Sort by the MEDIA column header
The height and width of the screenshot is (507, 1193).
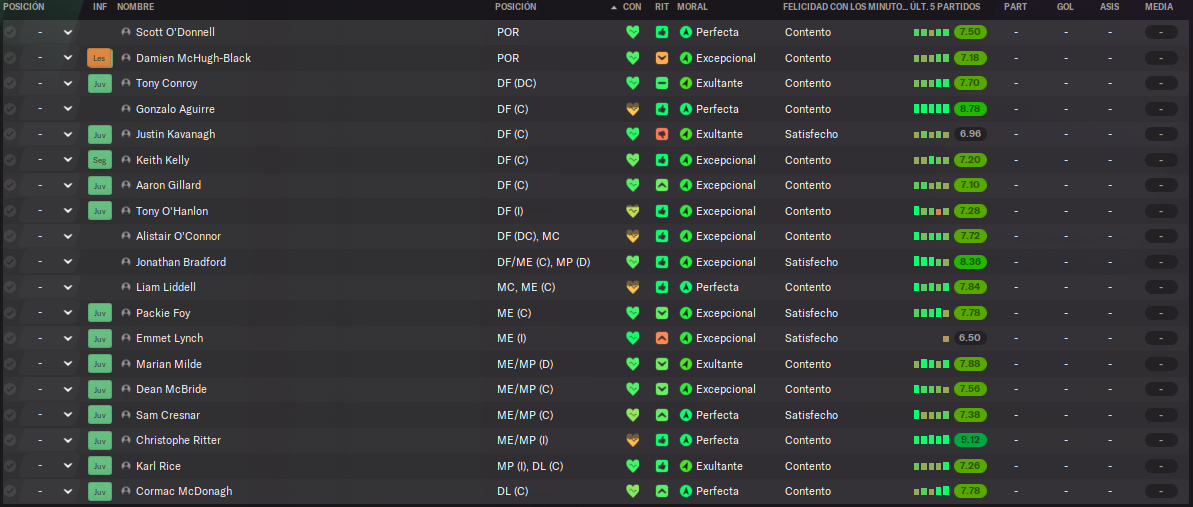tap(1160, 7)
